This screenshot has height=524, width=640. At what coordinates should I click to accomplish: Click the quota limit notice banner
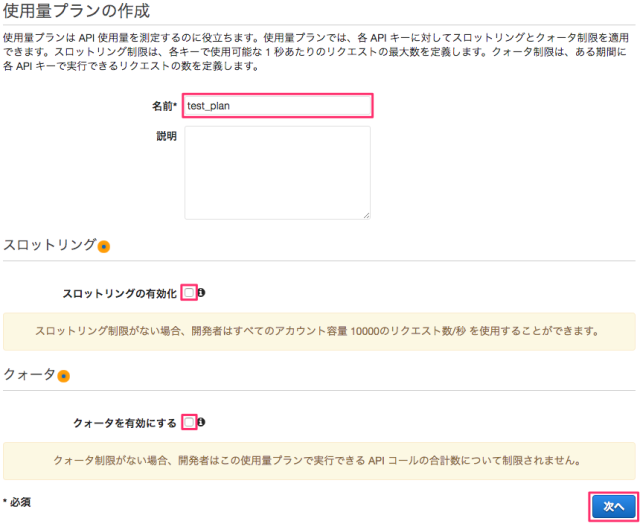(x=318, y=461)
